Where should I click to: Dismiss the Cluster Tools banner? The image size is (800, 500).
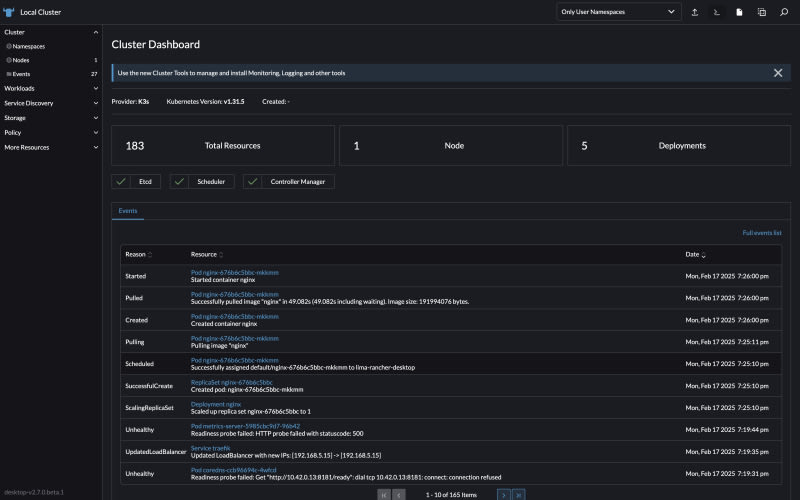[x=778, y=72]
